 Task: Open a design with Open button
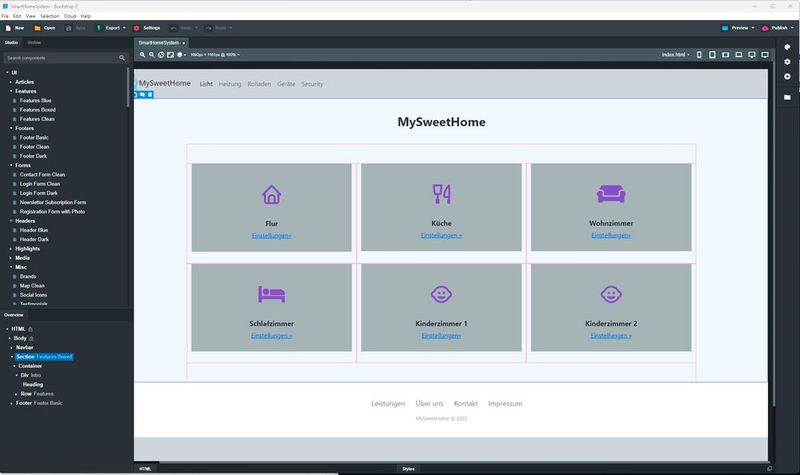[x=44, y=28]
